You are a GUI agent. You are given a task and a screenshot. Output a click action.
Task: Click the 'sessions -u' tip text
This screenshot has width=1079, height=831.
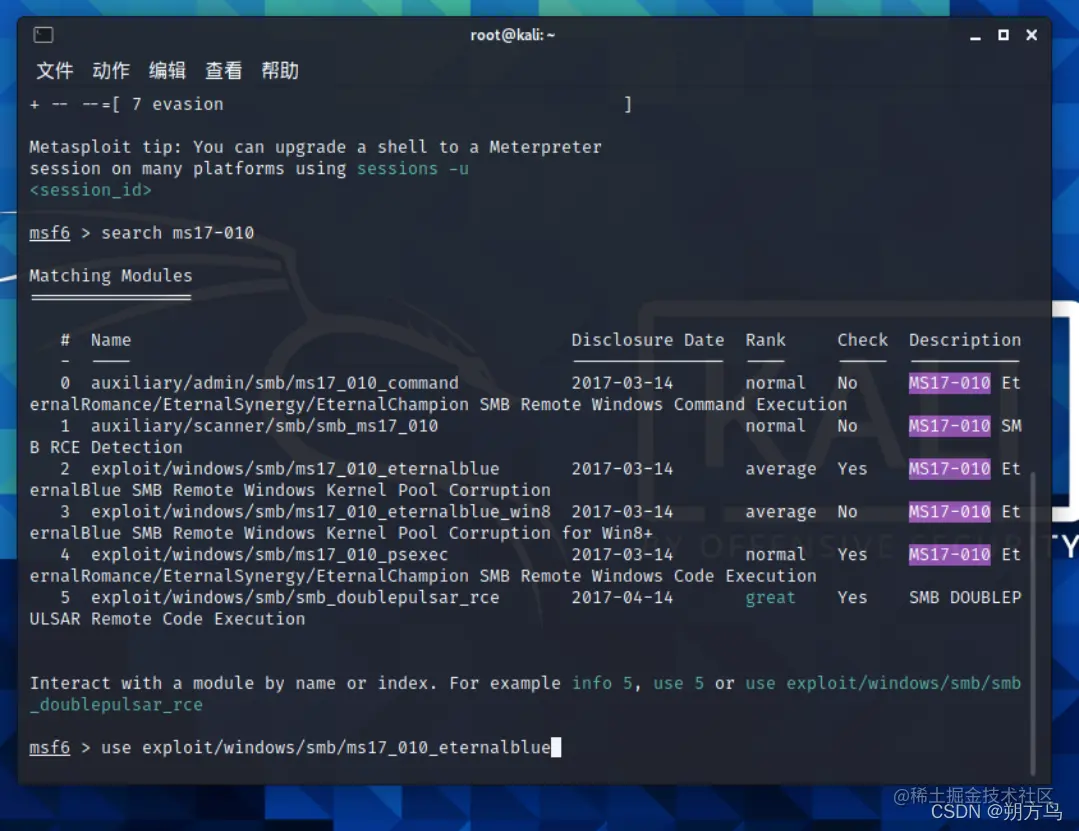[x=413, y=169]
